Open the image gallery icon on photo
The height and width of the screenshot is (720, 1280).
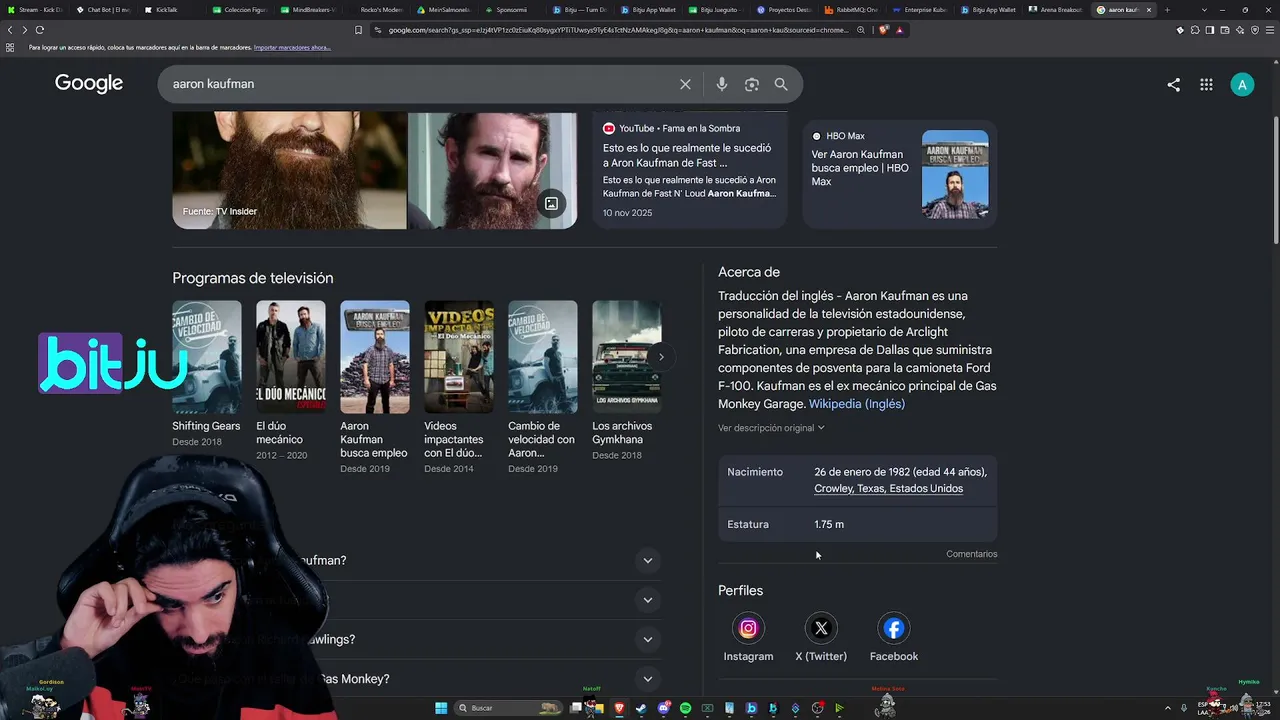pyautogui.click(x=551, y=204)
